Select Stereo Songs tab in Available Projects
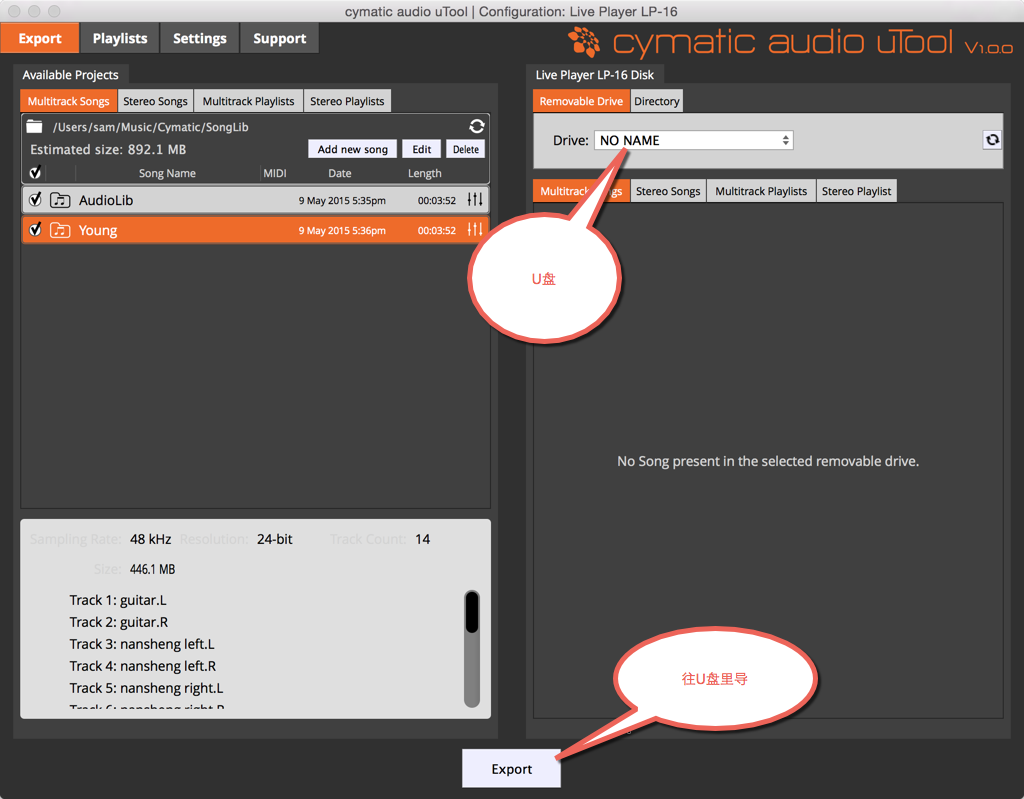Viewport: 1024px width, 799px height. (155, 101)
